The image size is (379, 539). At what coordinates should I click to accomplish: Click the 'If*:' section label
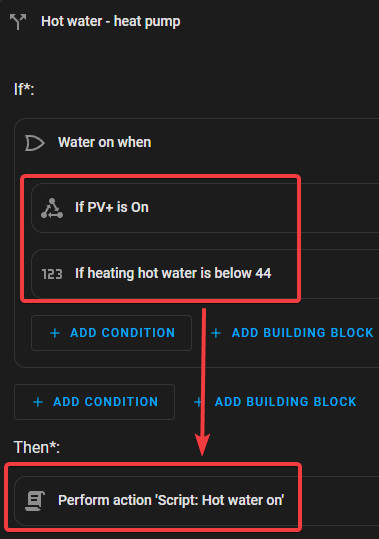[24, 89]
